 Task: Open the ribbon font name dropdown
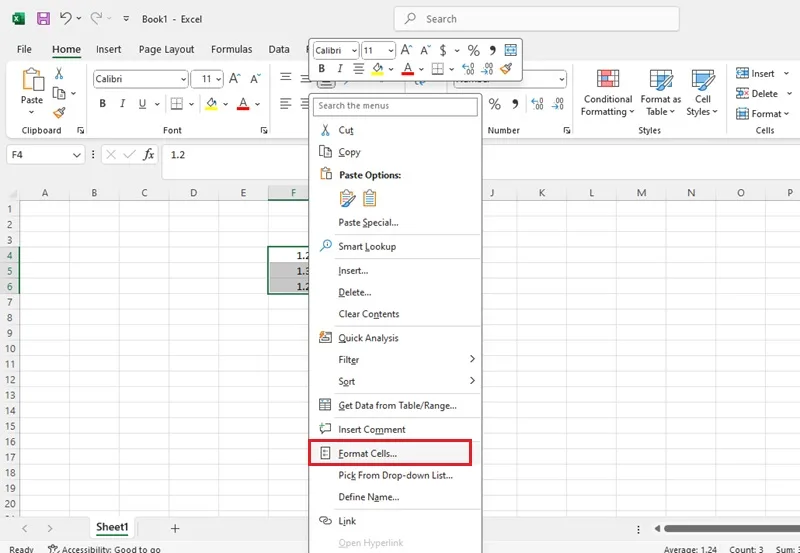pyautogui.click(x=183, y=79)
